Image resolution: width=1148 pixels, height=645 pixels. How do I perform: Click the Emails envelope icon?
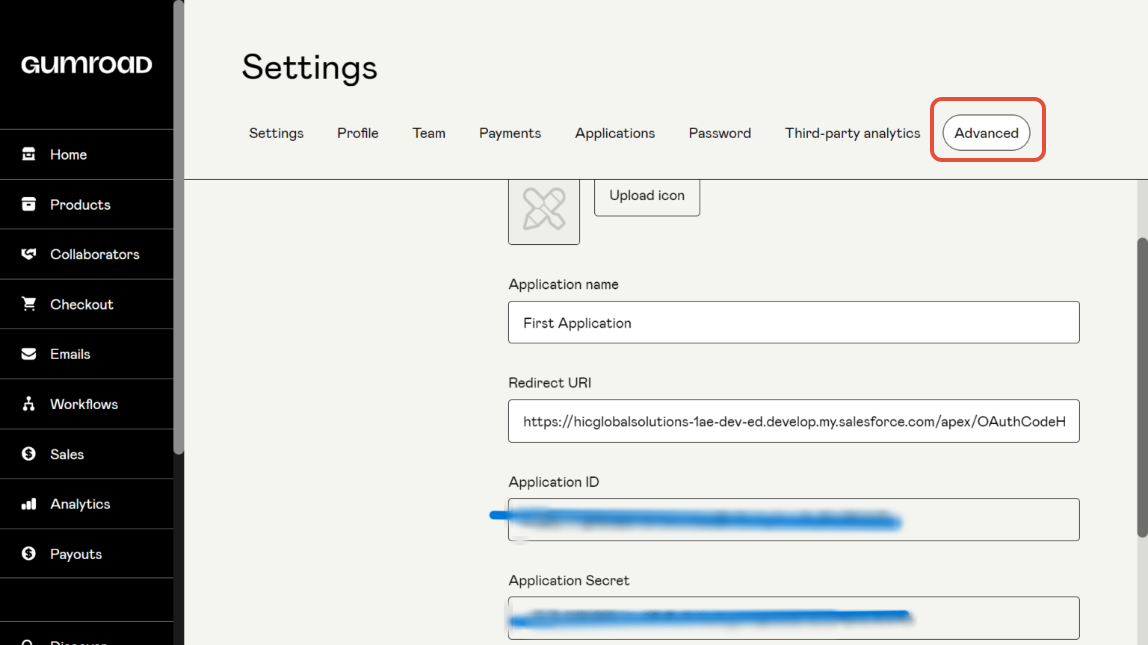tap(29, 354)
